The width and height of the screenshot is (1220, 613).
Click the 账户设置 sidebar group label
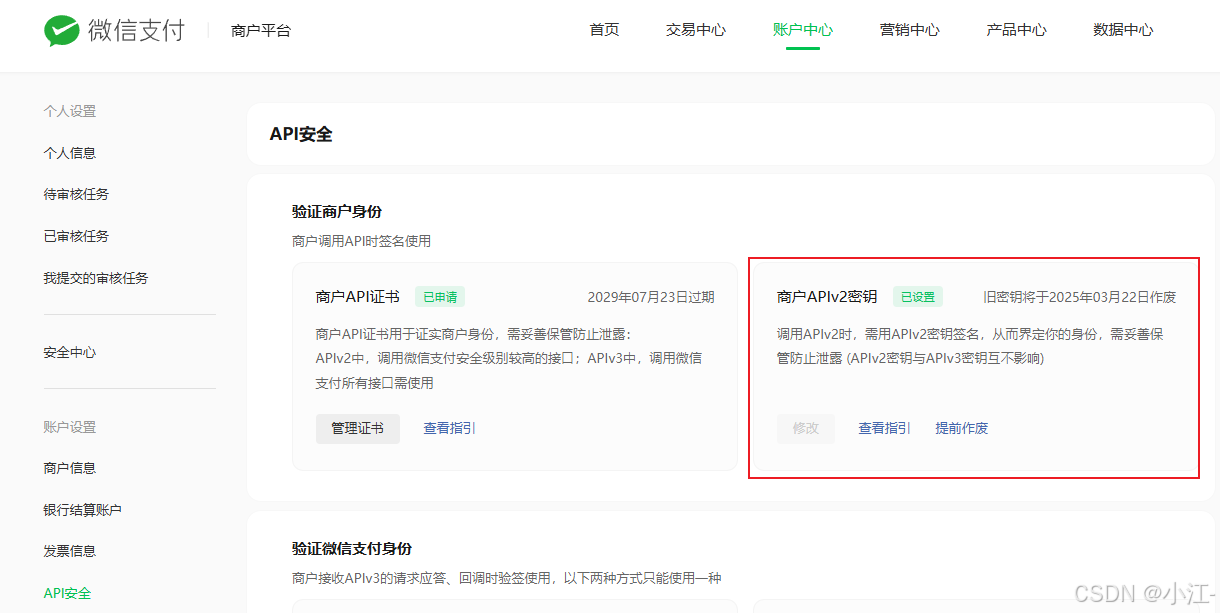70,427
